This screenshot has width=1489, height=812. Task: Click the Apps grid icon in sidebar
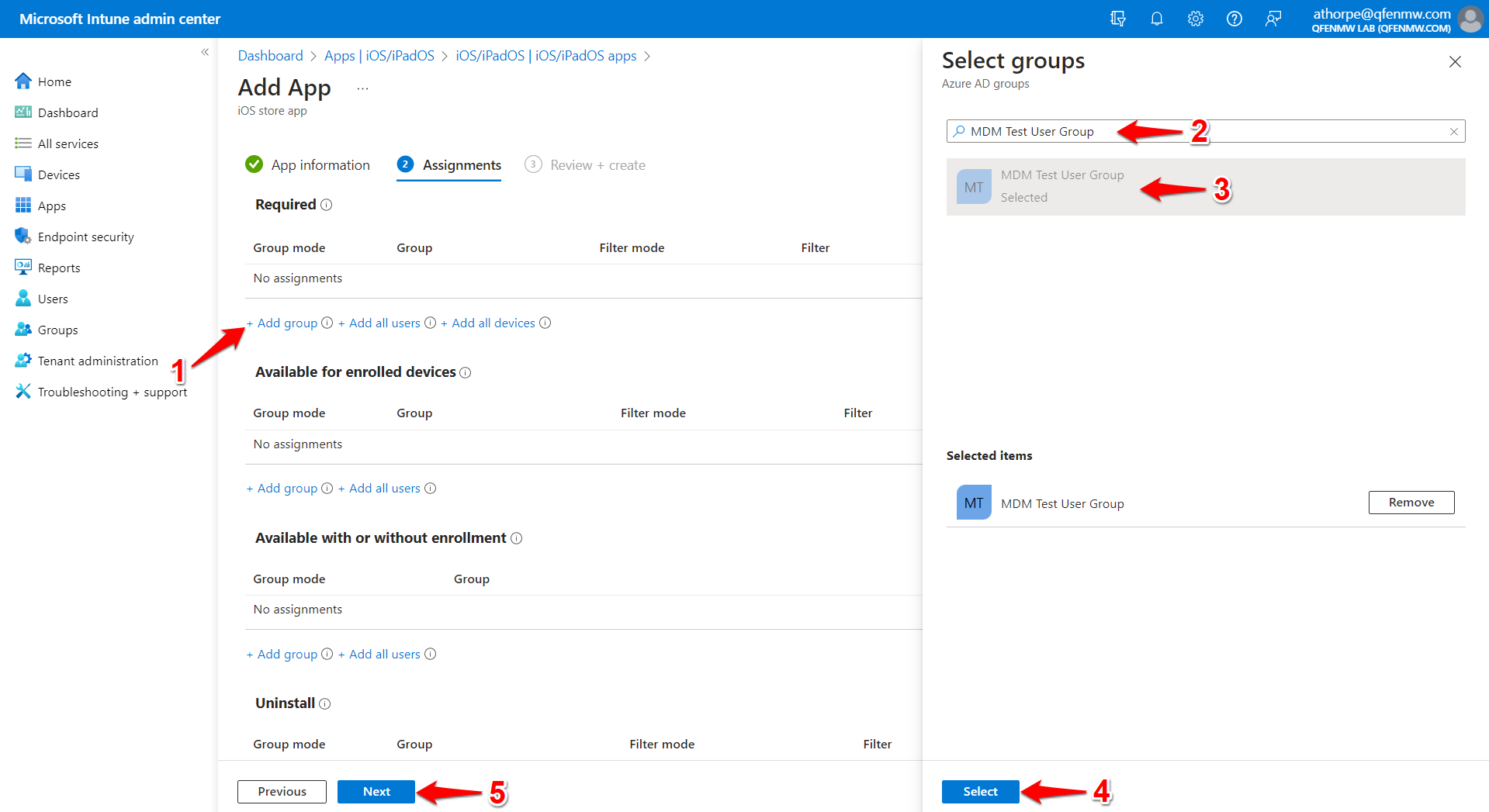23,206
